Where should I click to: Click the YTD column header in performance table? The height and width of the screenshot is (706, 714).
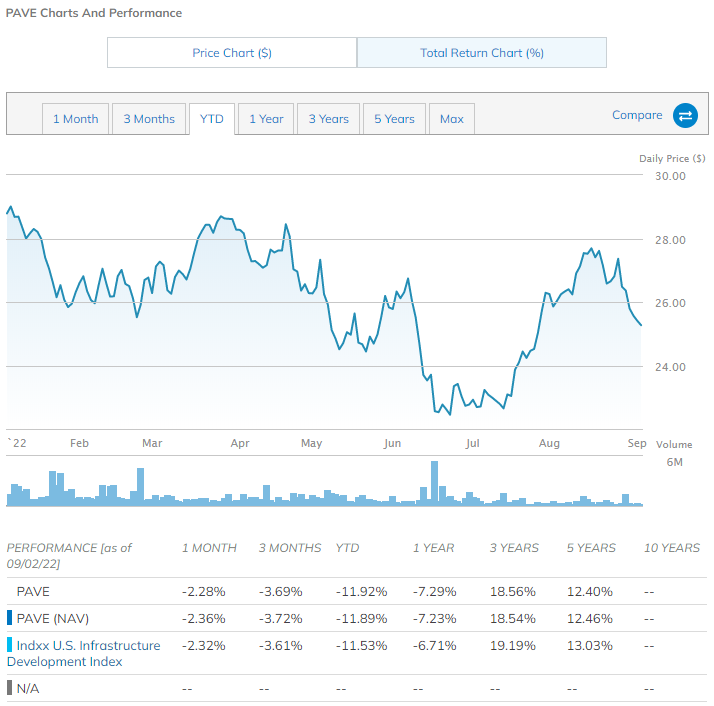347,548
